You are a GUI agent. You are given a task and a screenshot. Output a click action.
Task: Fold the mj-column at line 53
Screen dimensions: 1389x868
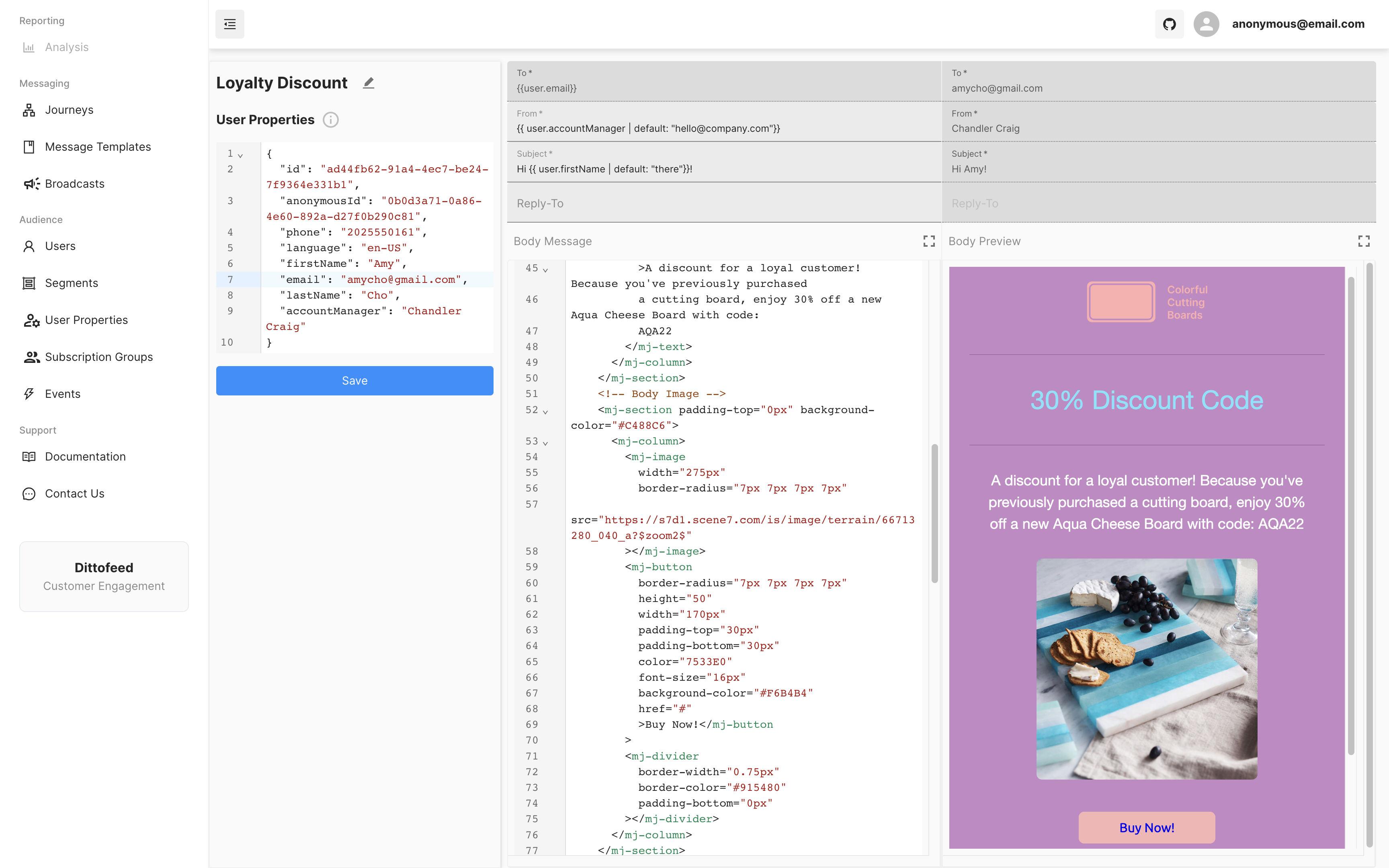(545, 442)
